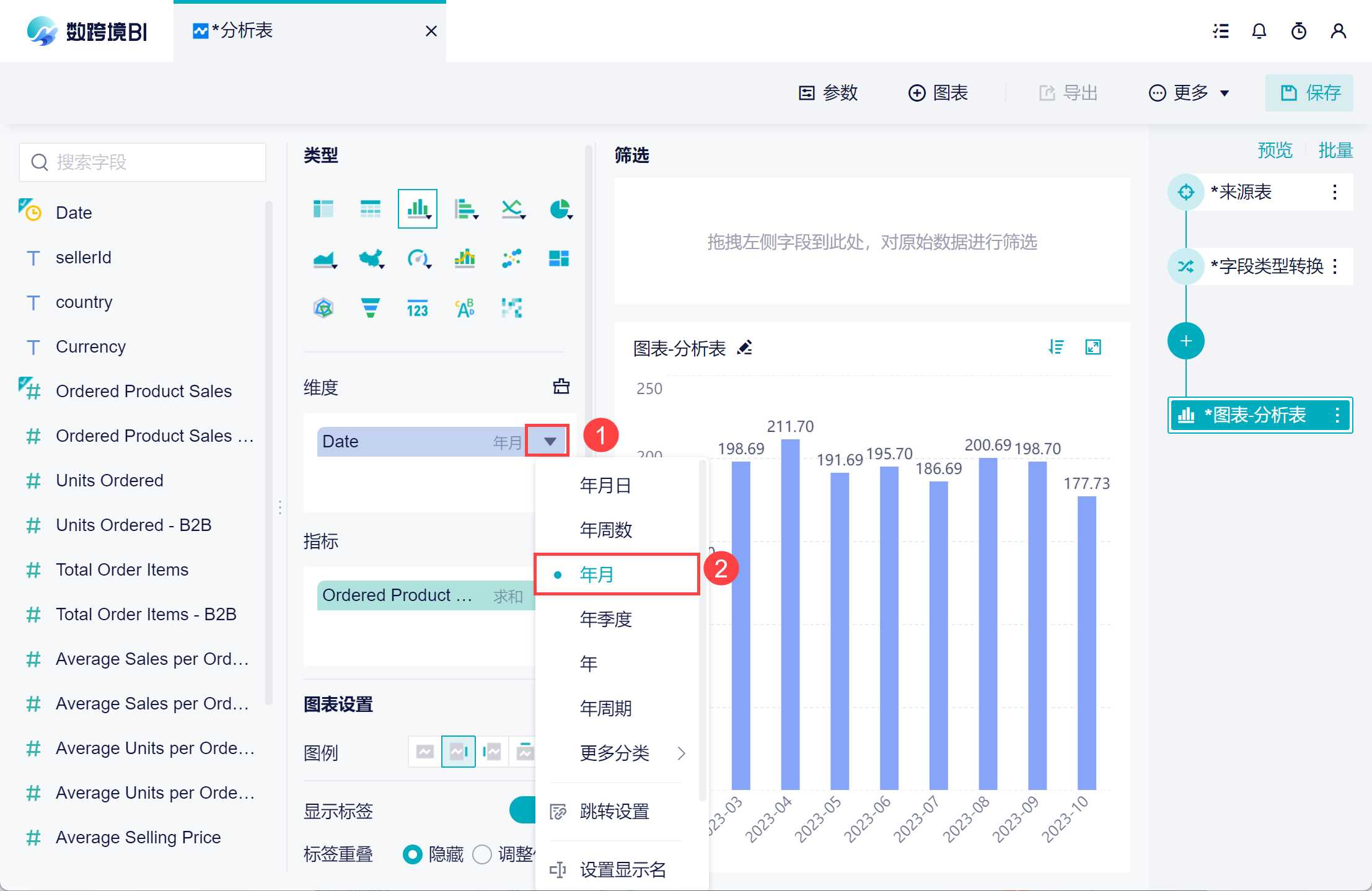The width and height of the screenshot is (1372, 891).
Task: Add a new node with plus button
Action: (x=1185, y=341)
